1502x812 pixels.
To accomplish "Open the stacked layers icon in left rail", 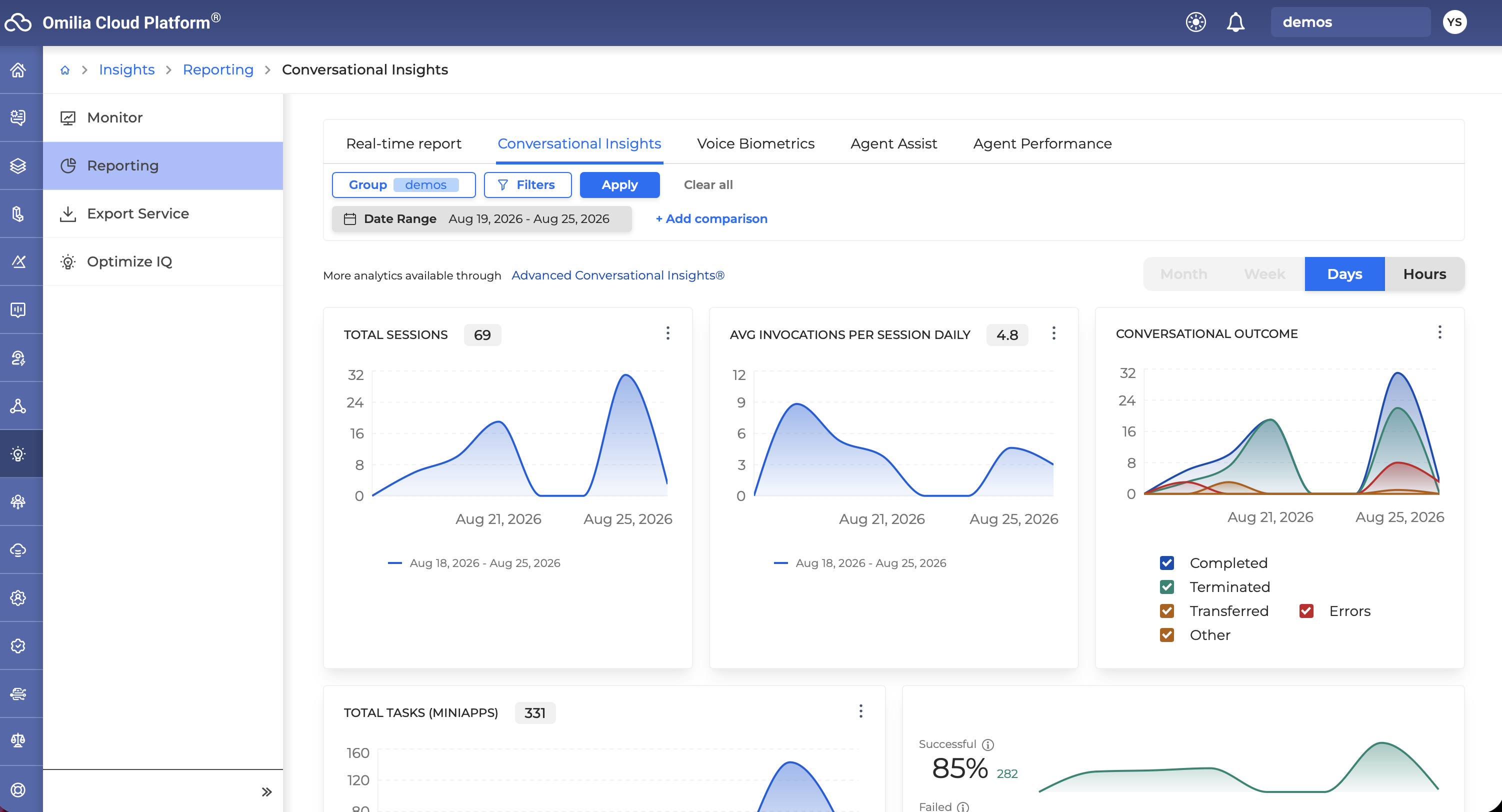I will click(x=18, y=166).
